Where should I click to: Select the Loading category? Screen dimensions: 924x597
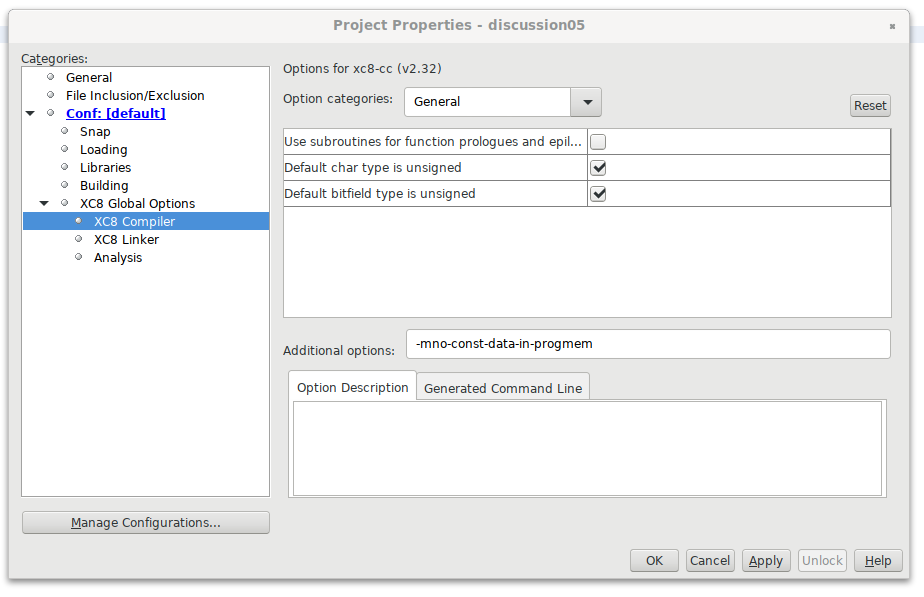[x=103, y=150]
